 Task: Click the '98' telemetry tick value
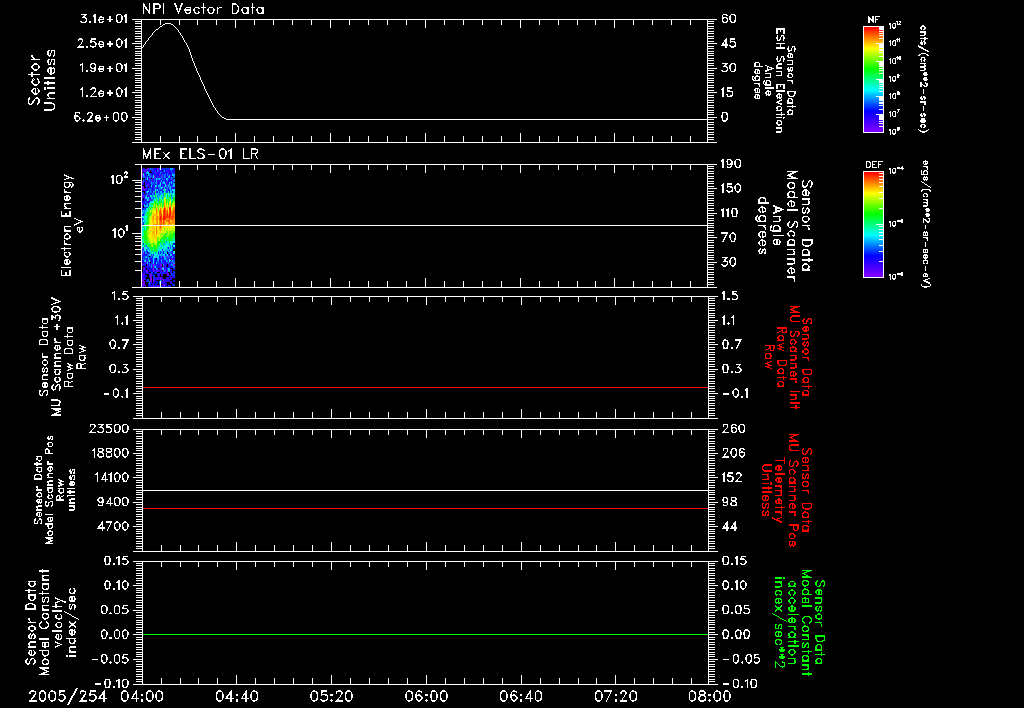tap(729, 502)
